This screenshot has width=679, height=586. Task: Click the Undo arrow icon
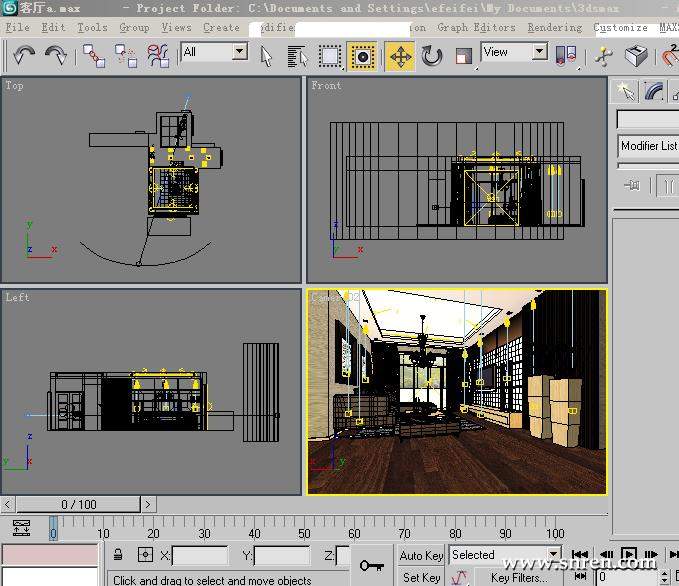(24, 55)
